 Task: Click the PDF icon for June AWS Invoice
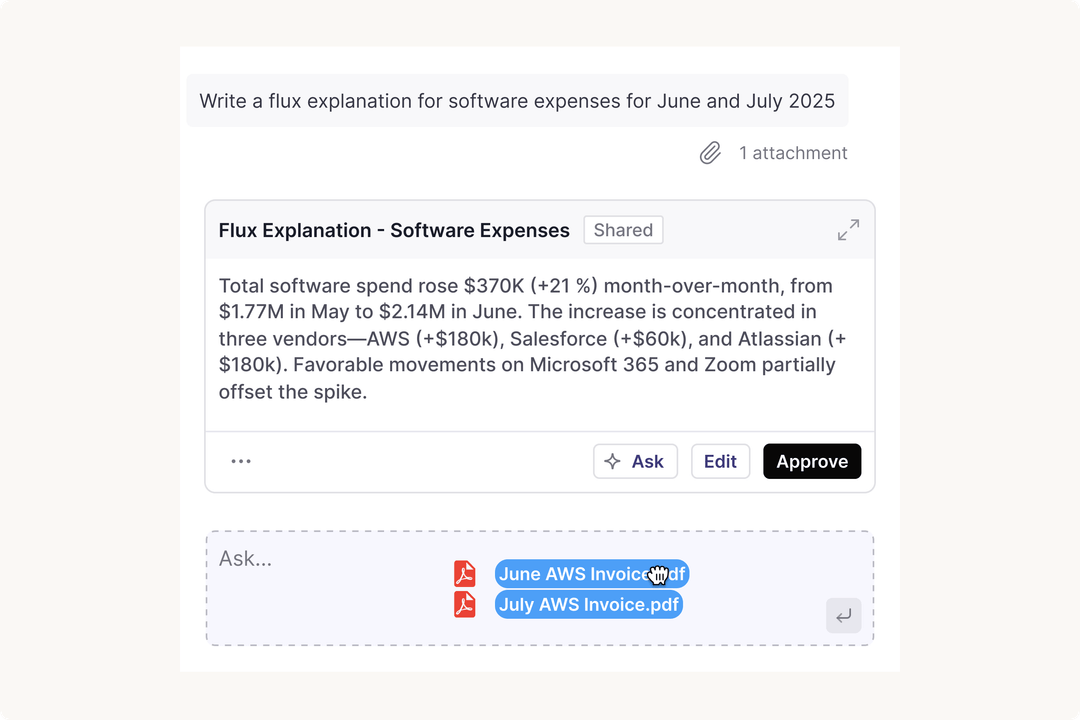pos(465,574)
